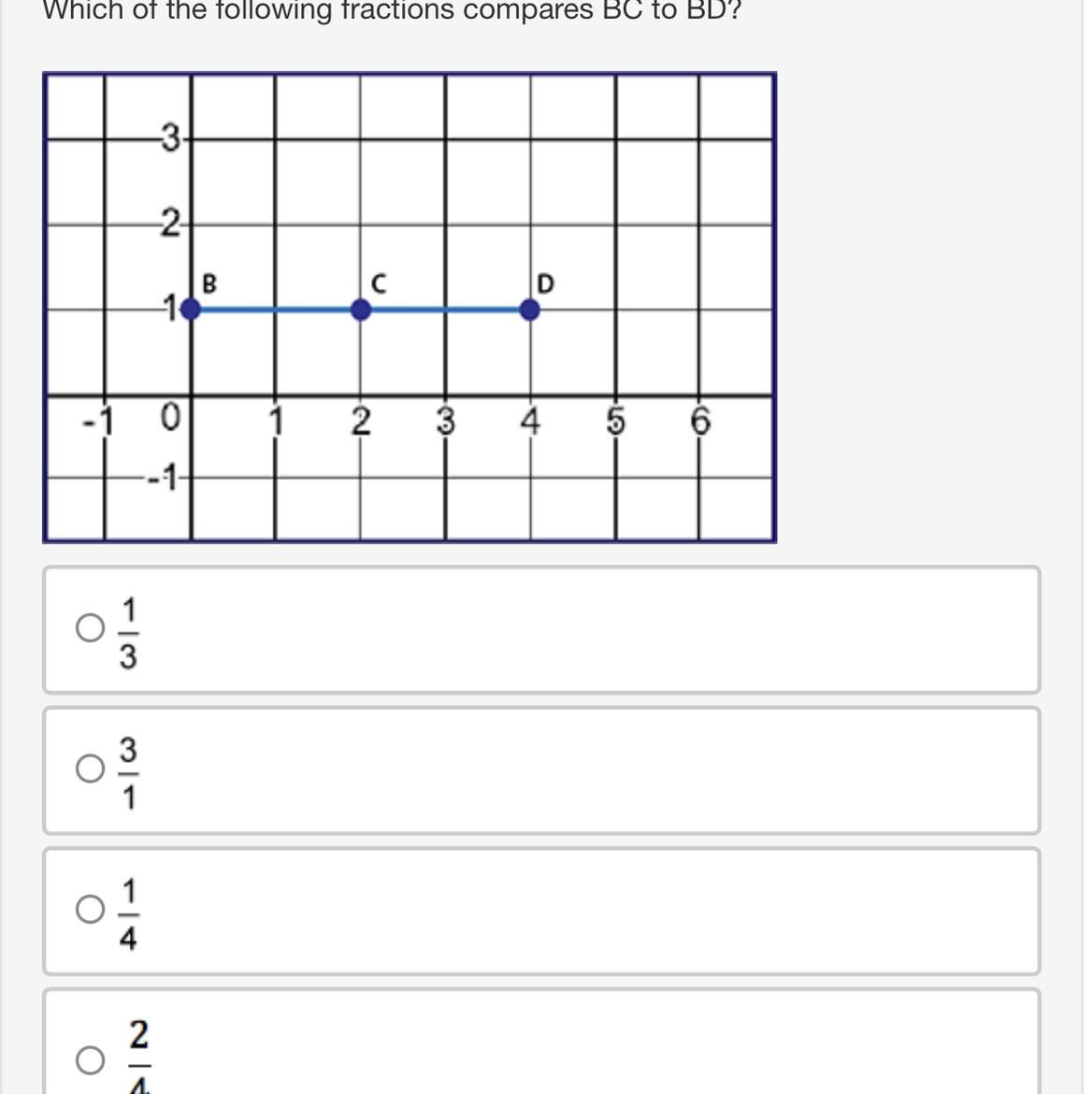Viewport: 1092px width, 1094px height.
Task: Click the question text about BC to BD
Action: 392,10
